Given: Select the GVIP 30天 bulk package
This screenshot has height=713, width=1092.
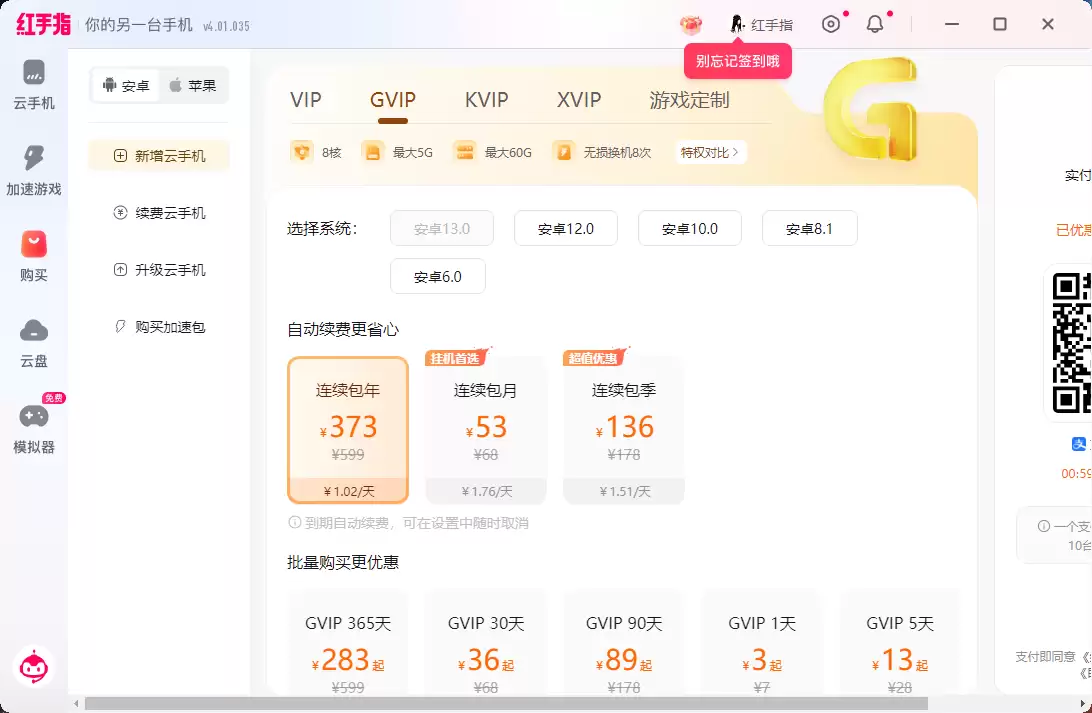Looking at the screenshot, I should 485,642.
